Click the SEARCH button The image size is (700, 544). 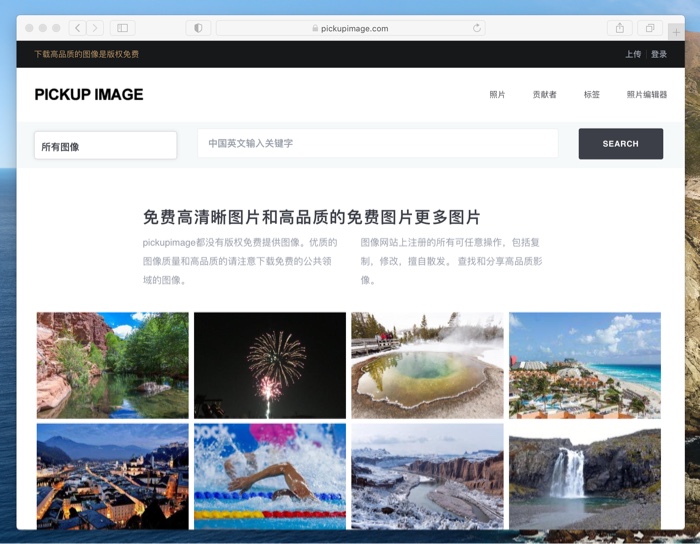click(621, 144)
